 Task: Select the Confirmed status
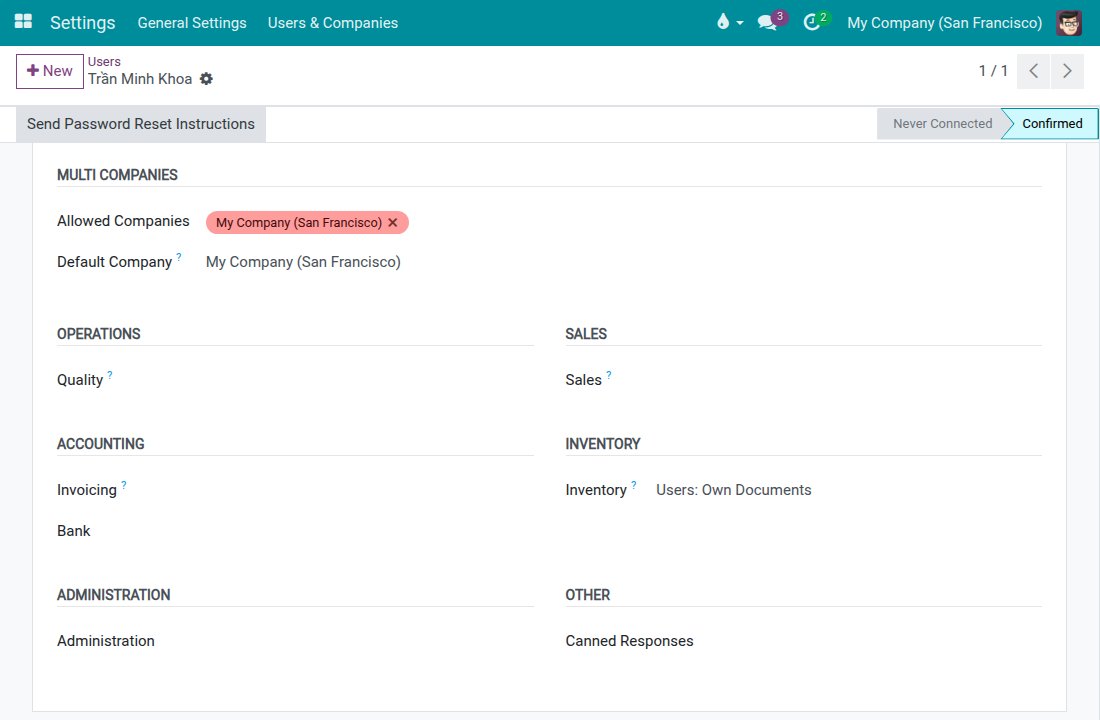(1052, 124)
